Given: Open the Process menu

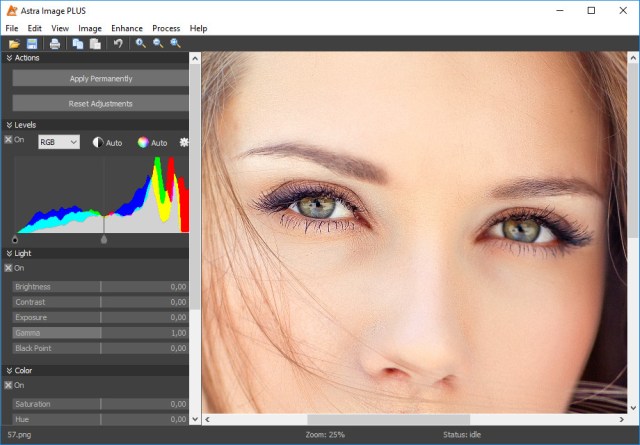Looking at the screenshot, I should point(166,28).
